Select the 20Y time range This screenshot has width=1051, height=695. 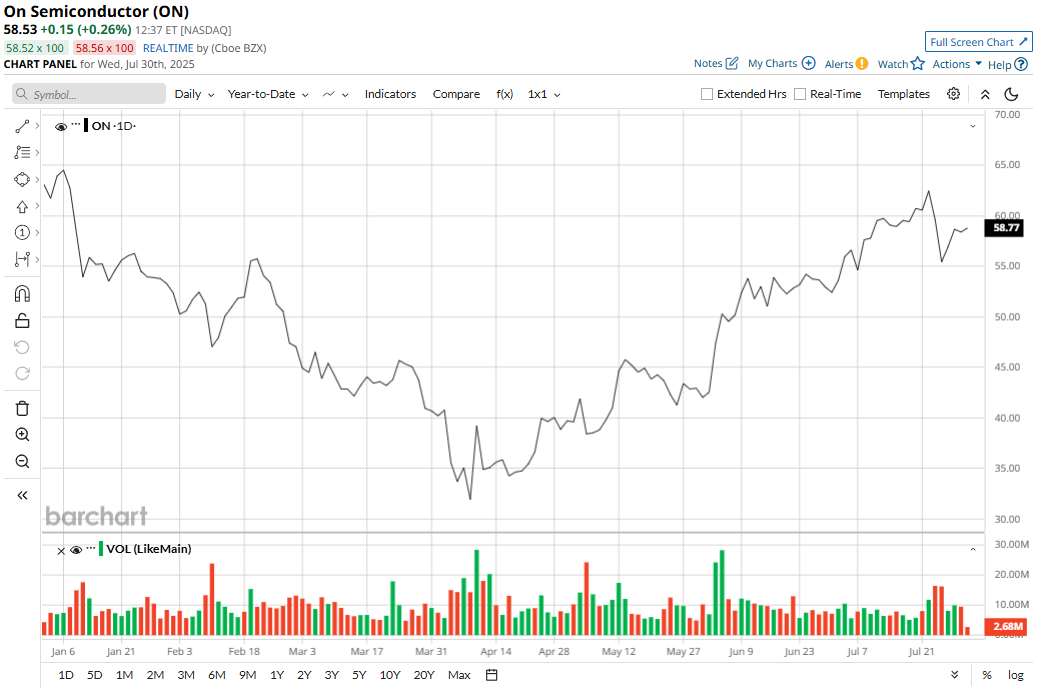pyautogui.click(x=424, y=675)
